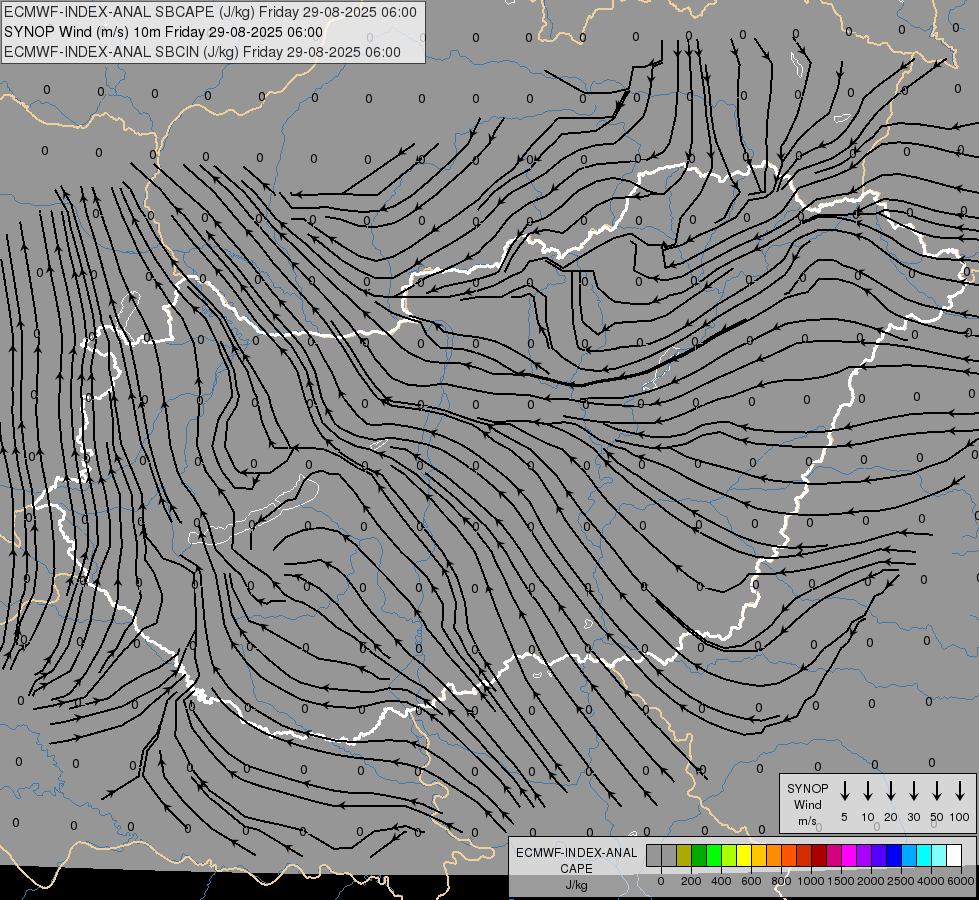
Task: Select the white CAPE legend swatch
Action: 954,855
